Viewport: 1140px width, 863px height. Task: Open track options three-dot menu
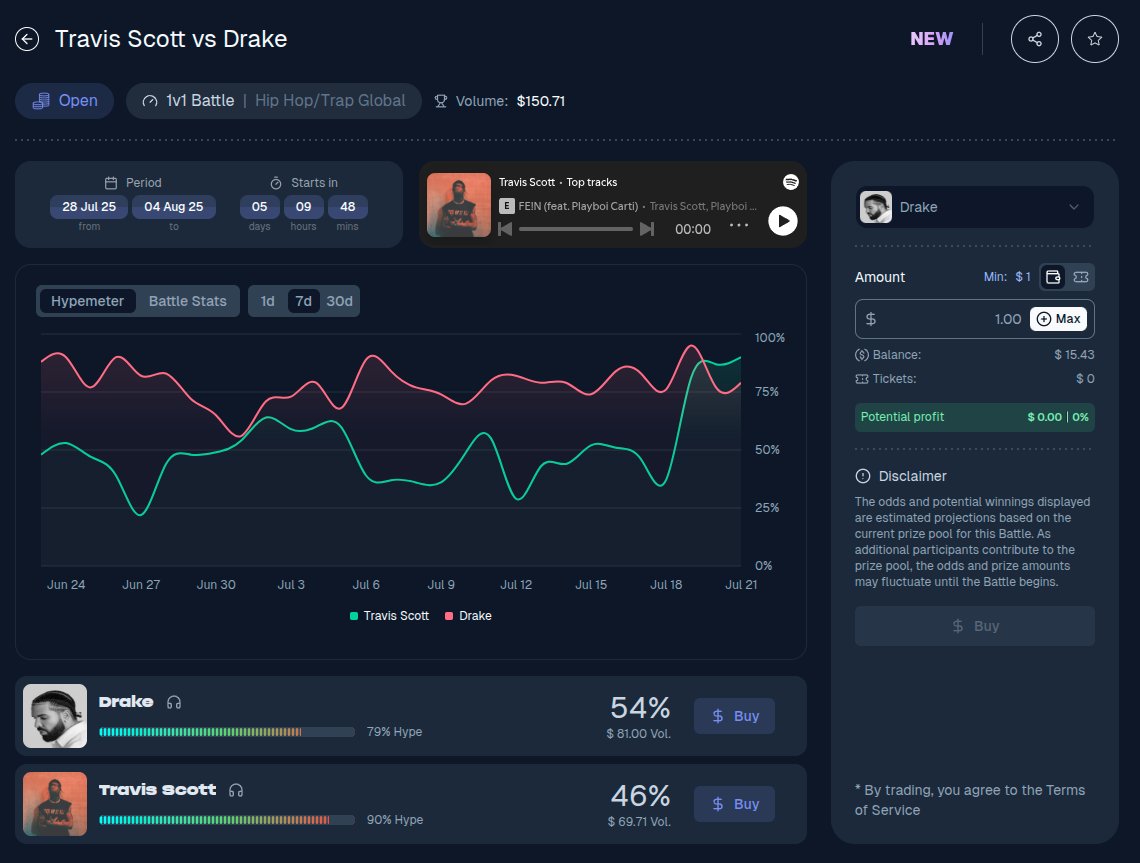point(739,225)
